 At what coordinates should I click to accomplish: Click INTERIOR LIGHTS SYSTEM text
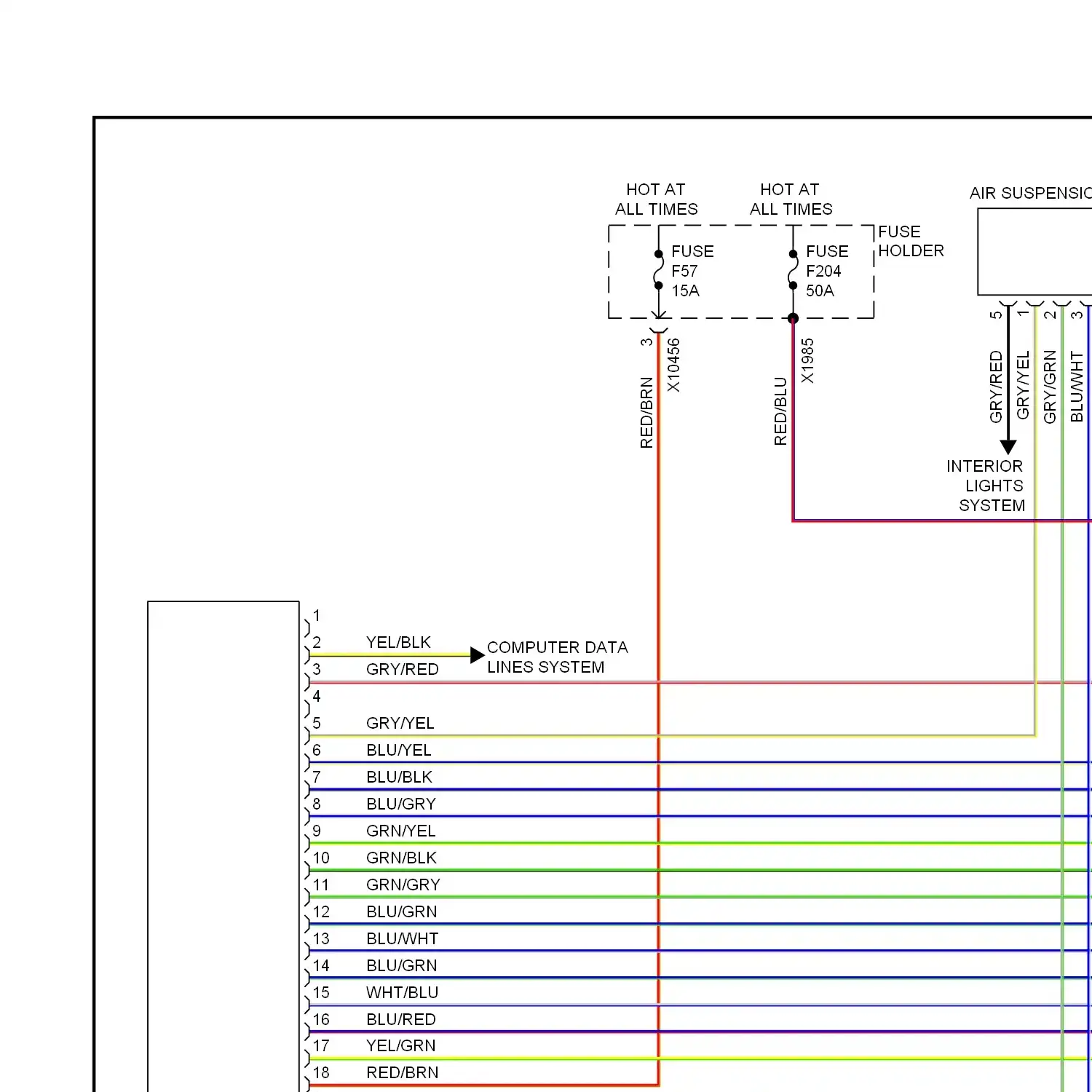pyautogui.click(x=986, y=486)
